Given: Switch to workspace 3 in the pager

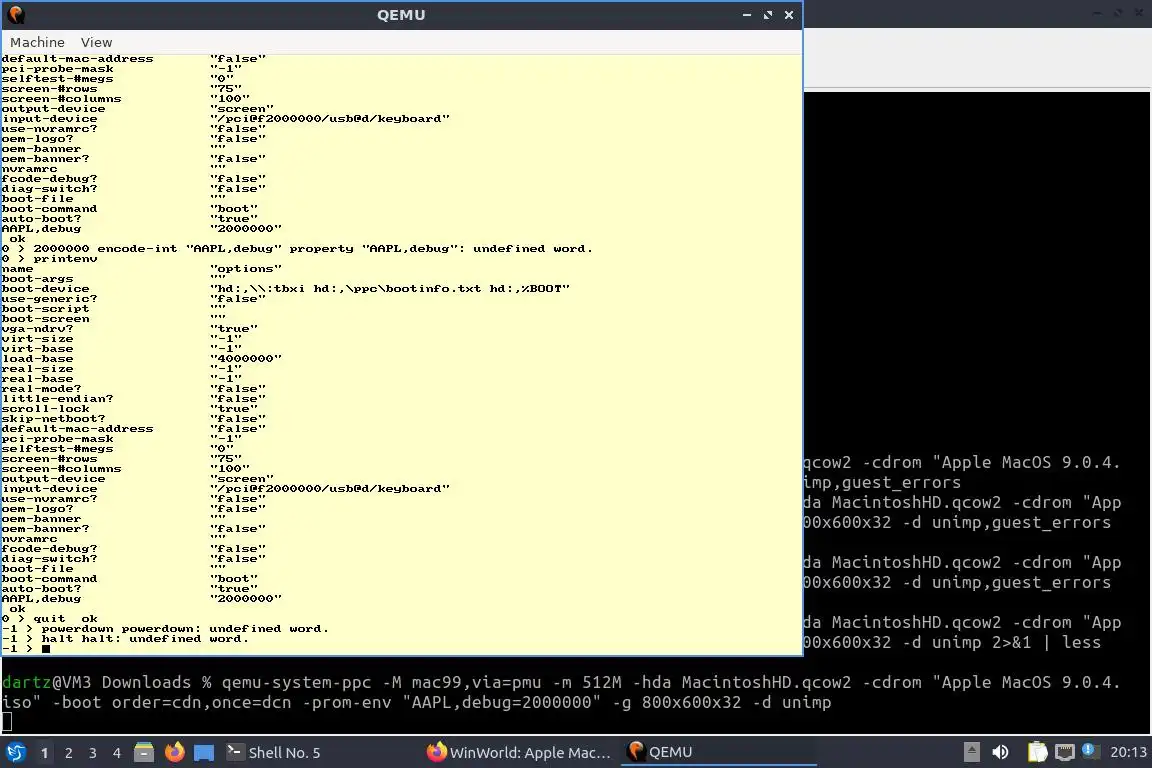Looking at the screenshot, I should pos(93,753).
